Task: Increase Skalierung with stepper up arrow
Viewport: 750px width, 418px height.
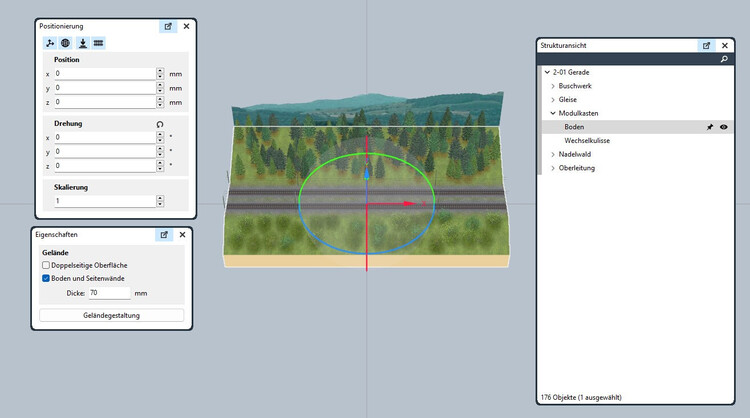Action: [160, 198]
